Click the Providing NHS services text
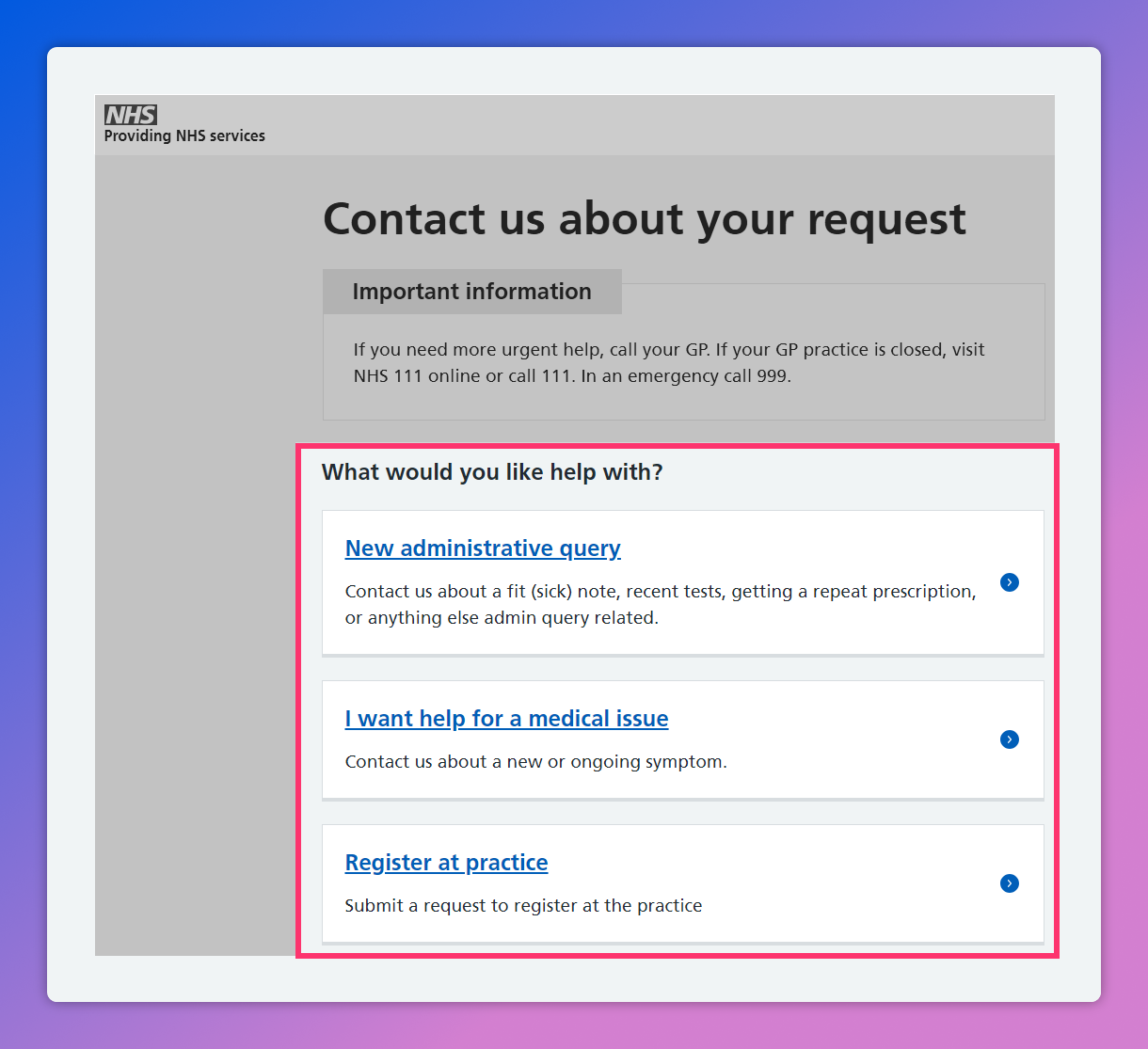Image resolution: width=1148 pixels, height=1049 pixels. click(x=184, y=136)
